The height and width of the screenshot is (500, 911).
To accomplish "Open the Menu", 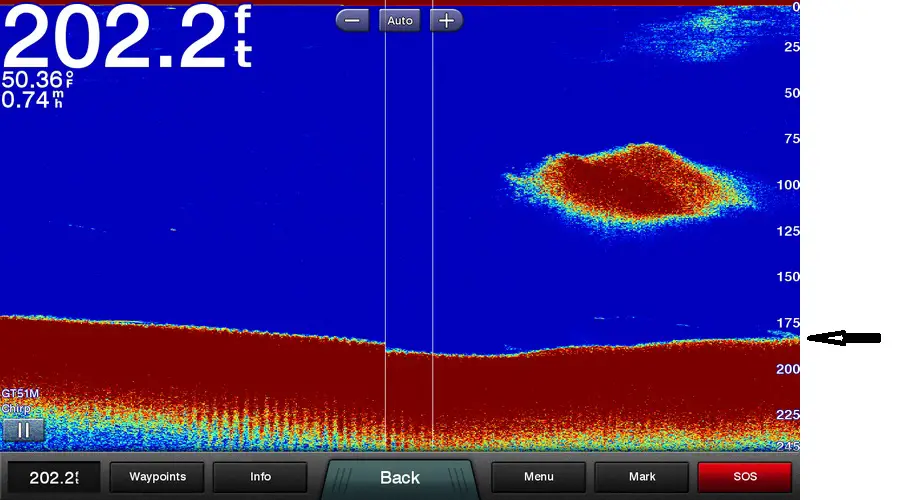I will click(539, 477).
